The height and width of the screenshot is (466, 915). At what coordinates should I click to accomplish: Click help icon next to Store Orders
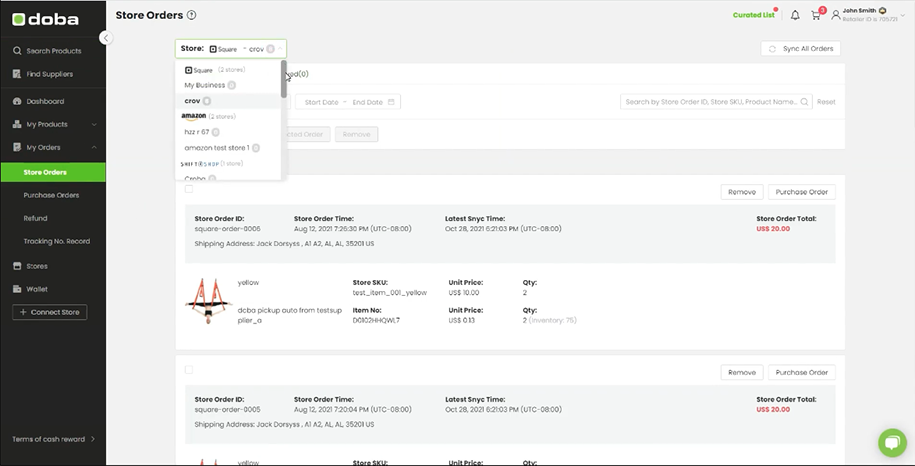pyautogui.click(x=191, y=15)
